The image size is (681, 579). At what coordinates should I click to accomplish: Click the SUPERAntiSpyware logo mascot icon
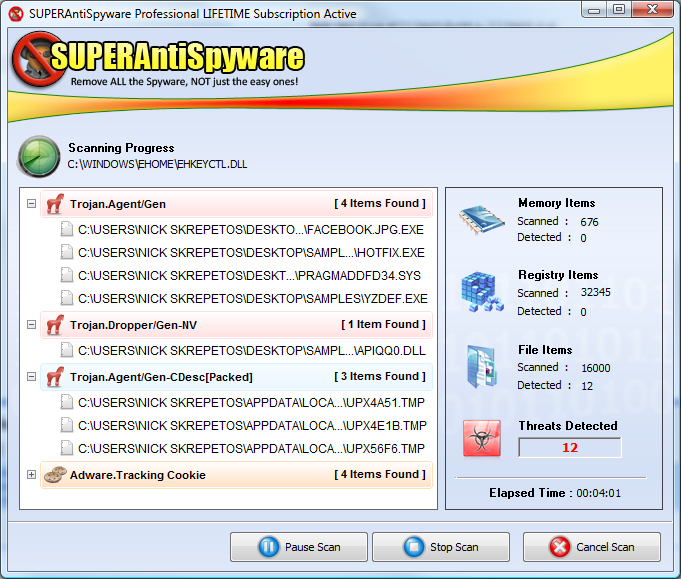[x=38, y=58]
